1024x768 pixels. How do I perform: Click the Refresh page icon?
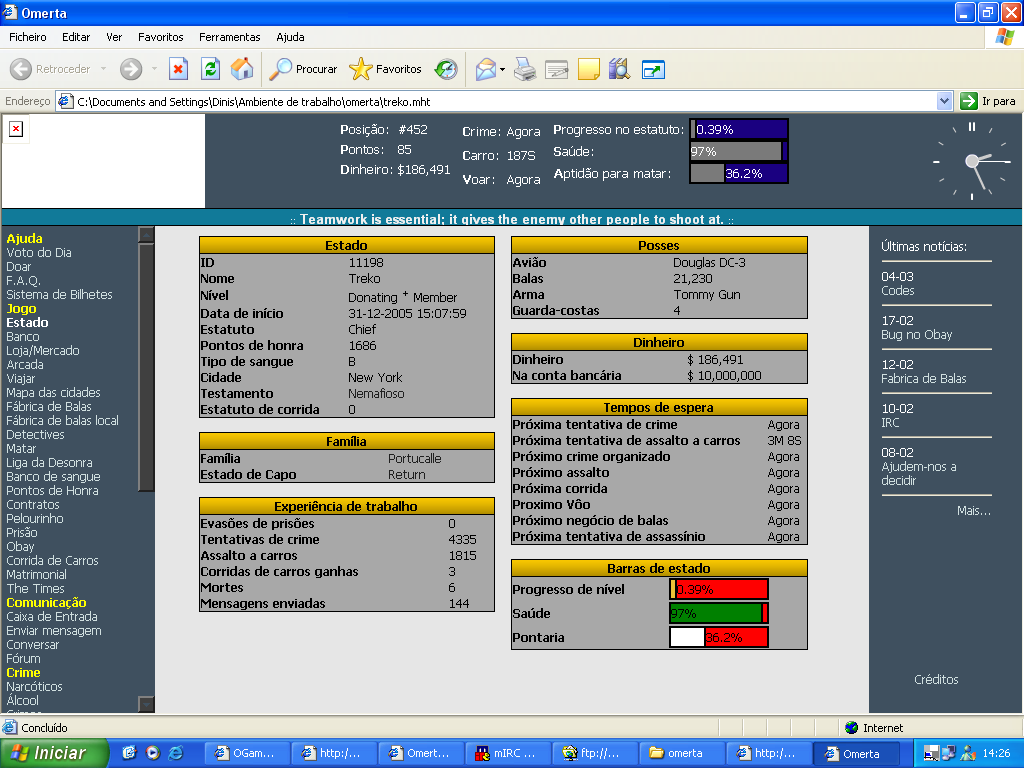(x=210, y=69)
